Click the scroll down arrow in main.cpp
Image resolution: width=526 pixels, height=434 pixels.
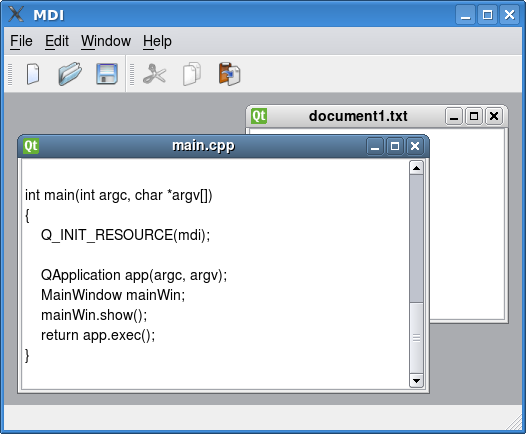(x=416, y=380)
